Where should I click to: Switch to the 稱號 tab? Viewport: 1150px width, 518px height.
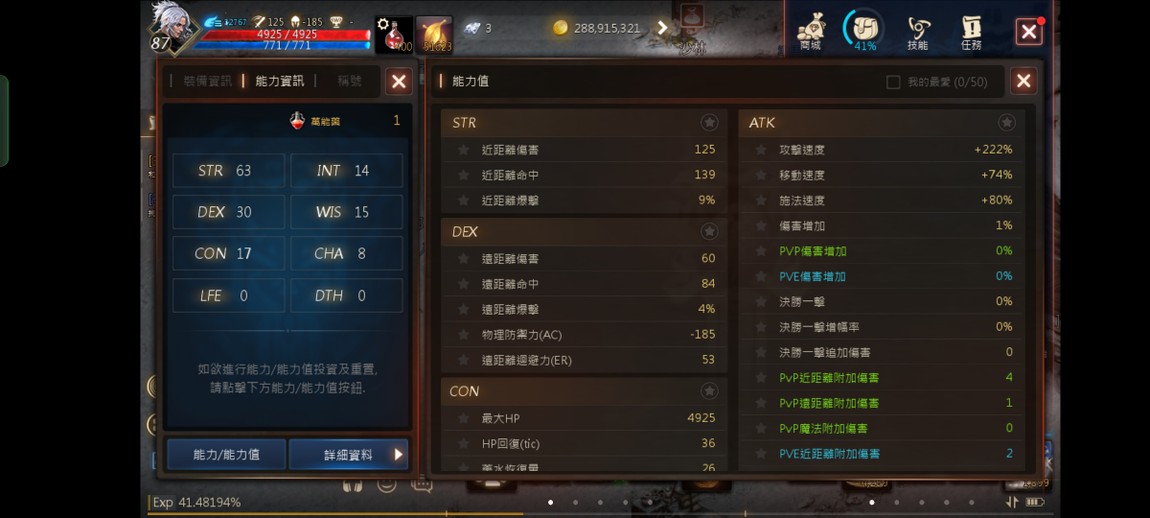coord(350,81)
